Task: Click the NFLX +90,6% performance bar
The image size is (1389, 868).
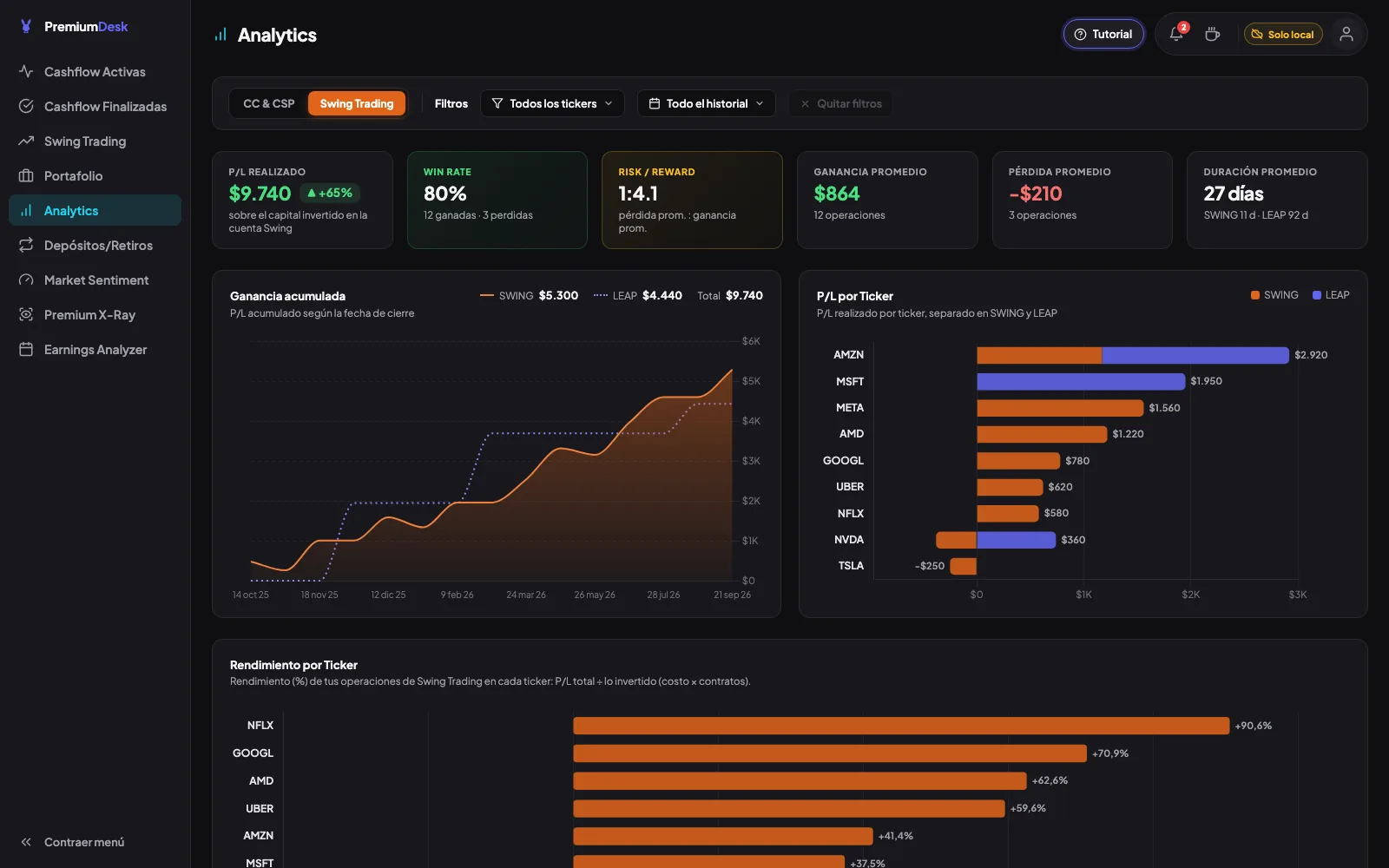Action: 901,726
